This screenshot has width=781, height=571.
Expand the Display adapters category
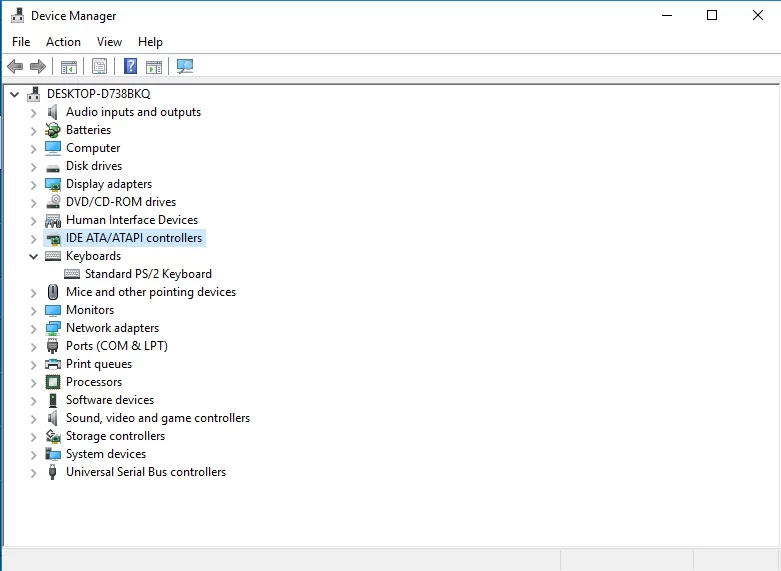(x=34, y=184)
